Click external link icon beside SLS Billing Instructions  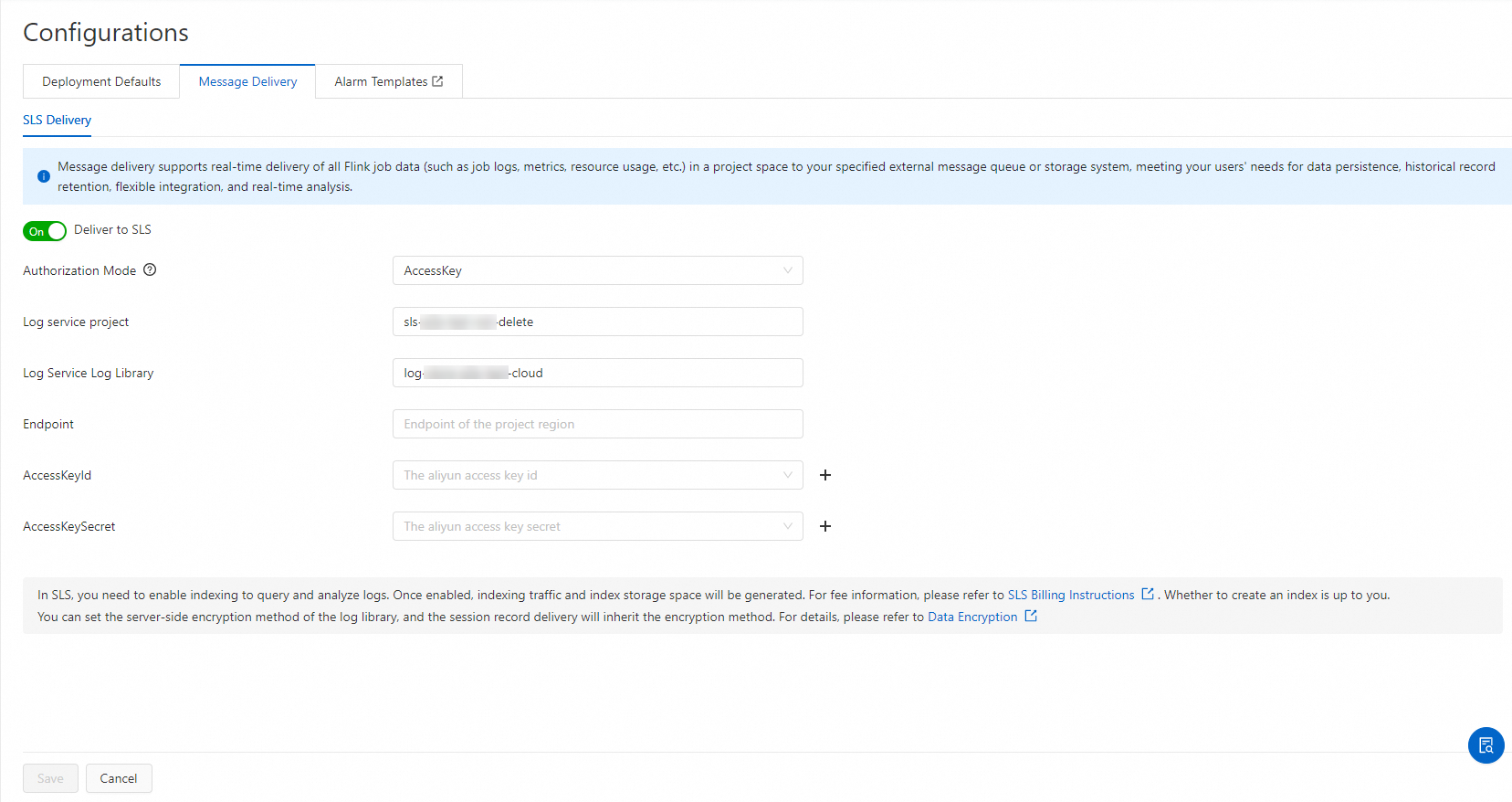[1148, 595]
